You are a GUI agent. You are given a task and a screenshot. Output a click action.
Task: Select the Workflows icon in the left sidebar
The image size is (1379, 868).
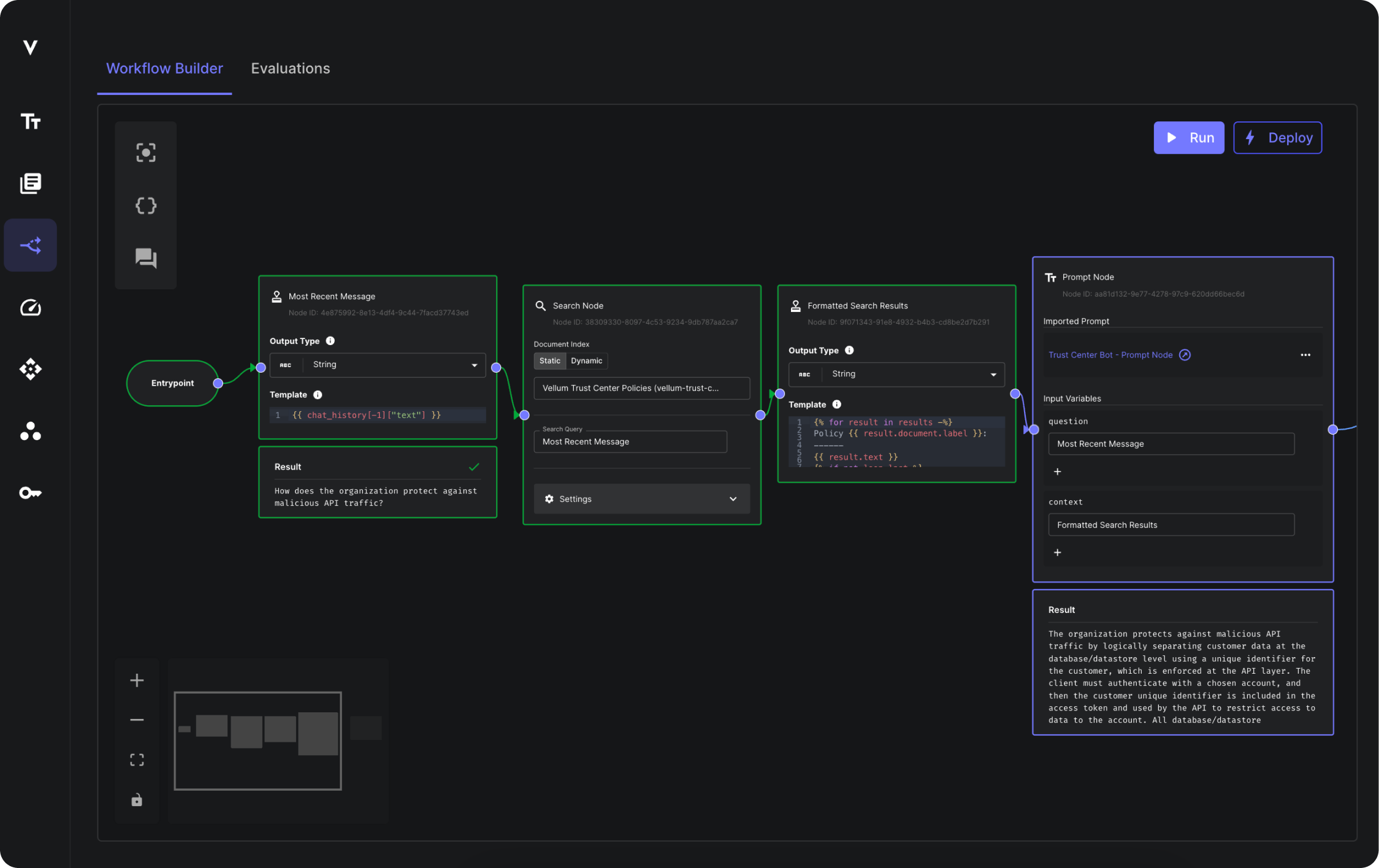pyautogui.click(x=30, y=245)
